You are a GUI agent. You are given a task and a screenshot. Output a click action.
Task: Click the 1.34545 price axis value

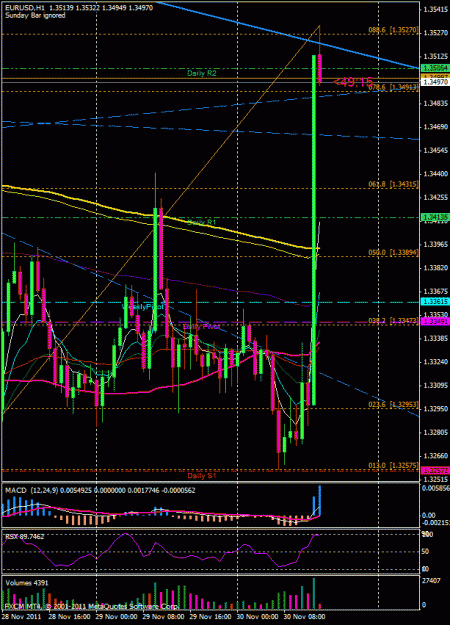436,150
